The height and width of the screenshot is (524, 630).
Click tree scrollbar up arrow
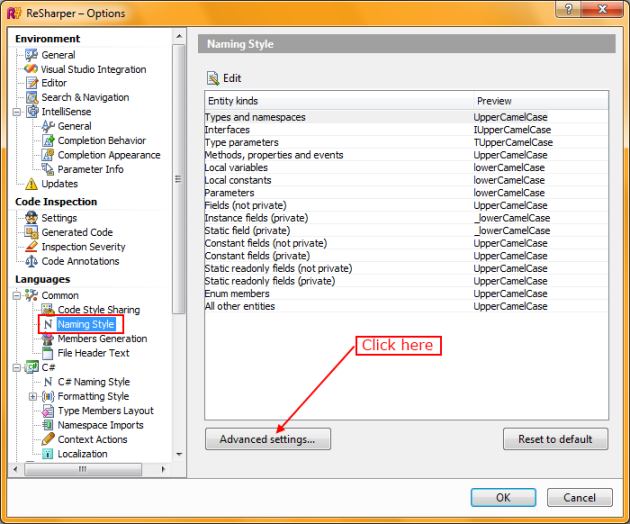[179, 37]
